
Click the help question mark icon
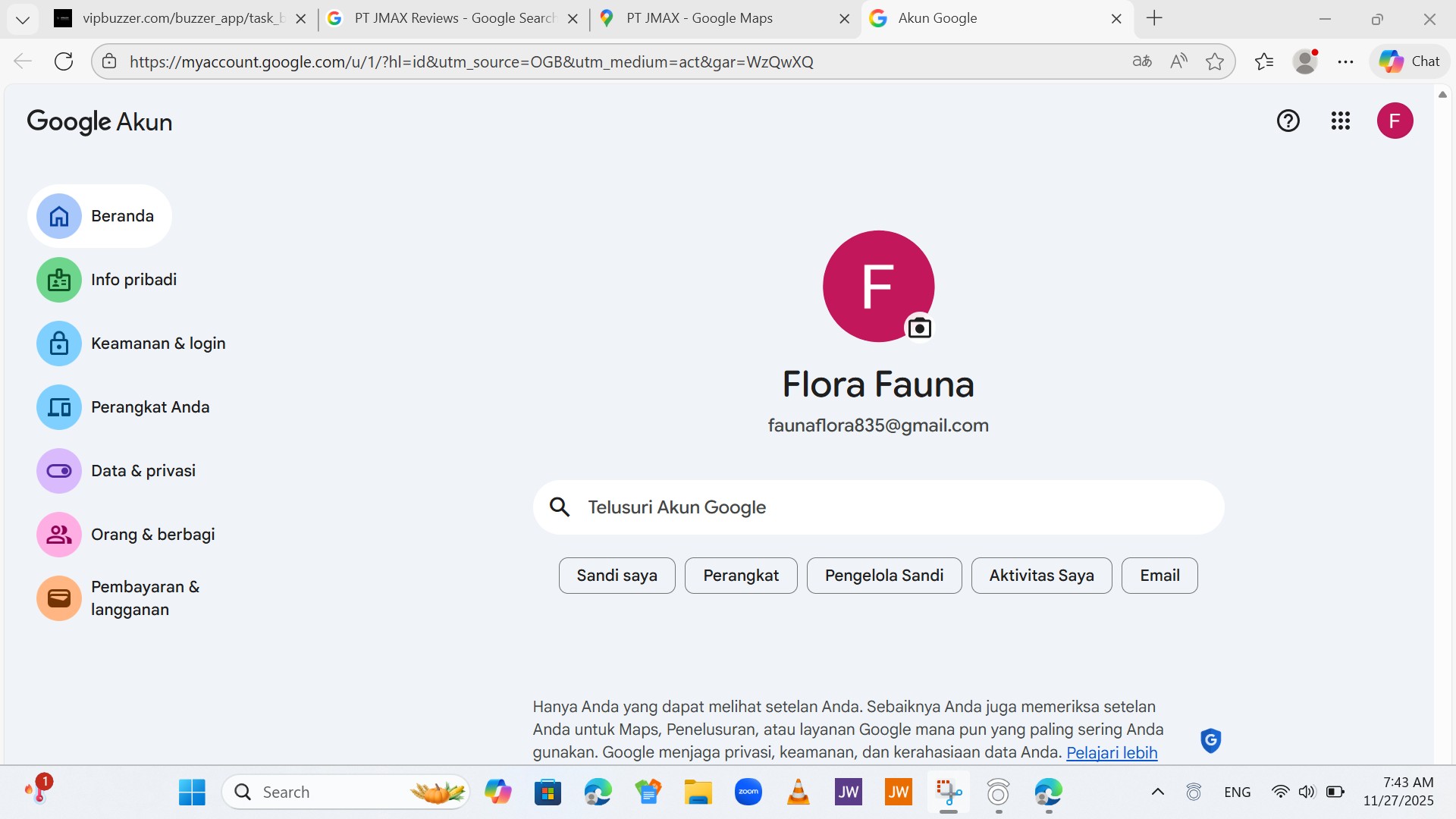coord(1288,121)
